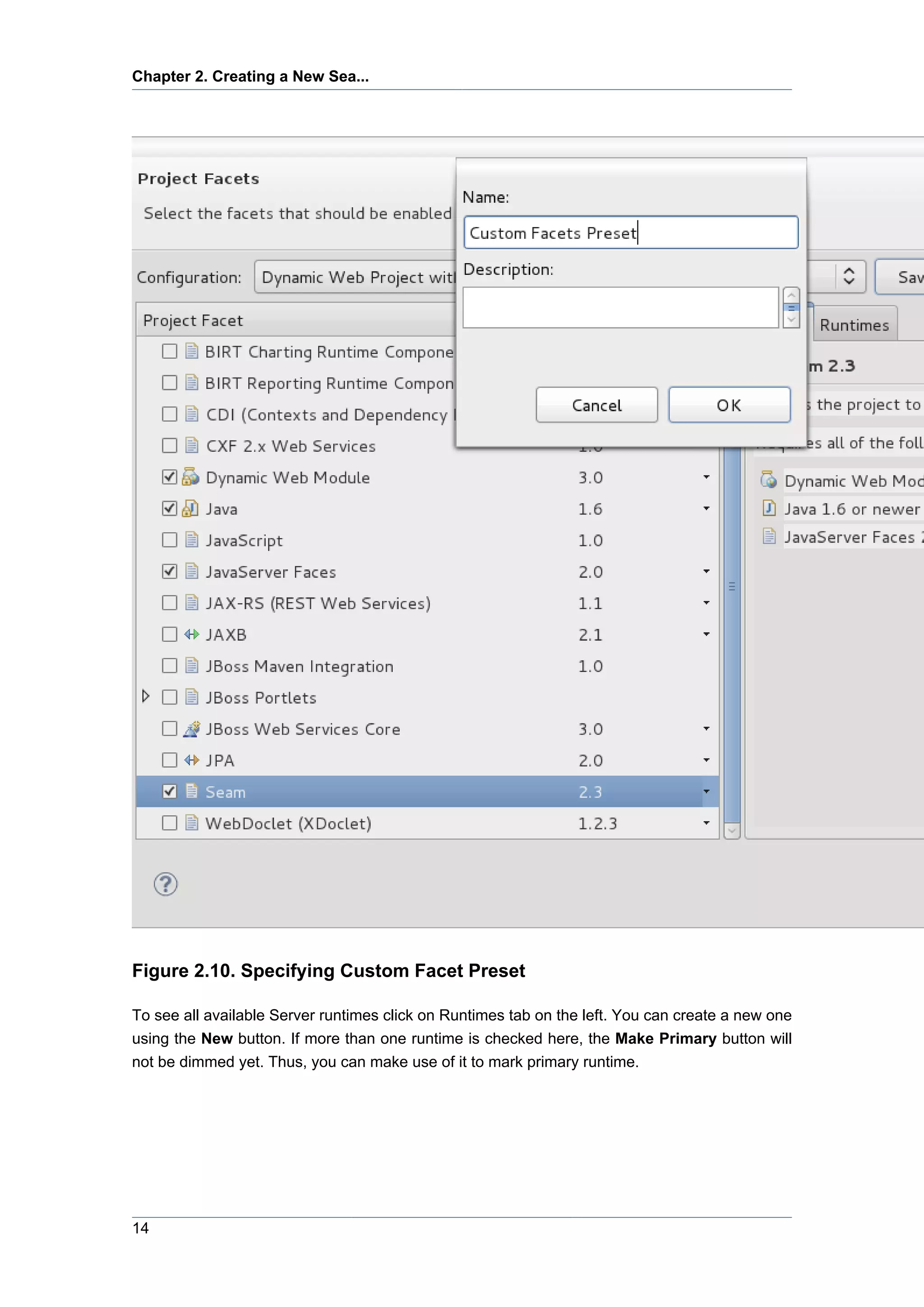Click the Description scrollbar down arrow
The image size is (924, 1307).
(x=791, y=320)
